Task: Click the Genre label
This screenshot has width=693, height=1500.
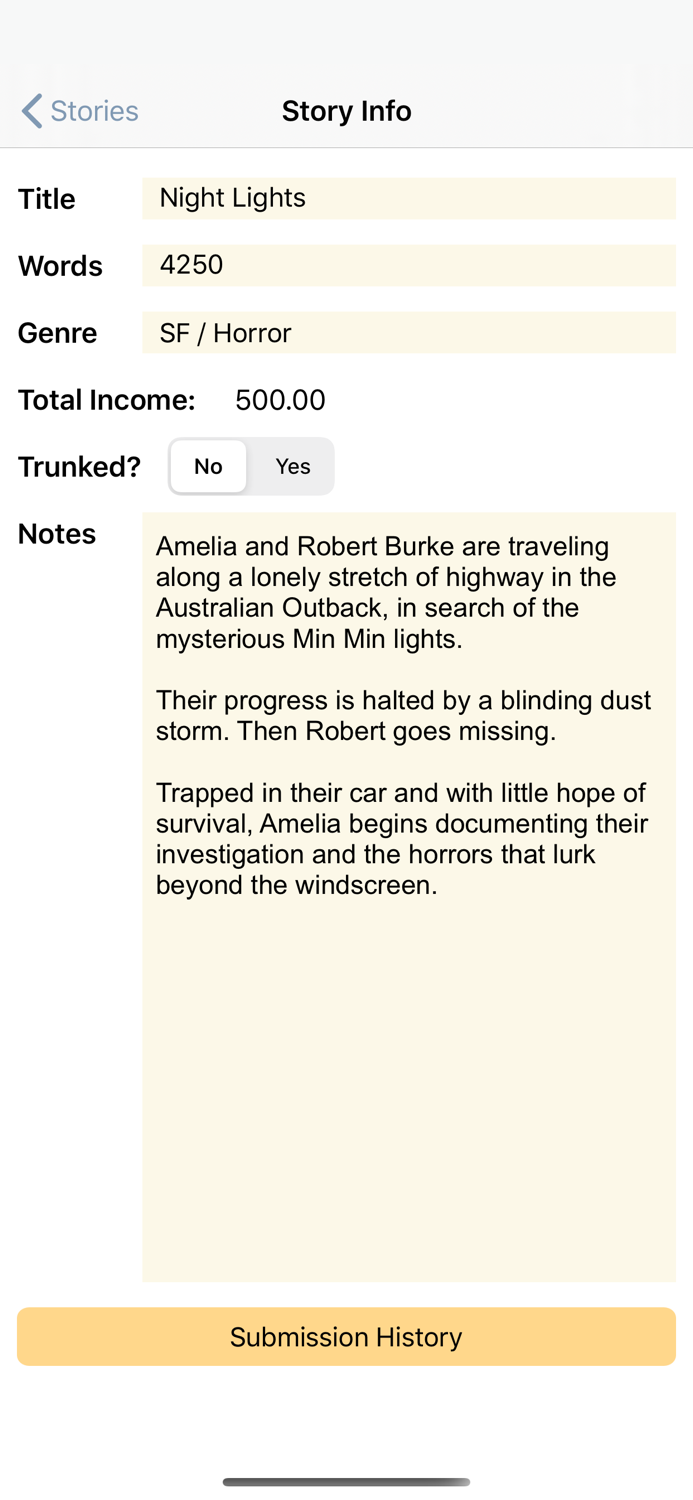Action: (57, 332)
